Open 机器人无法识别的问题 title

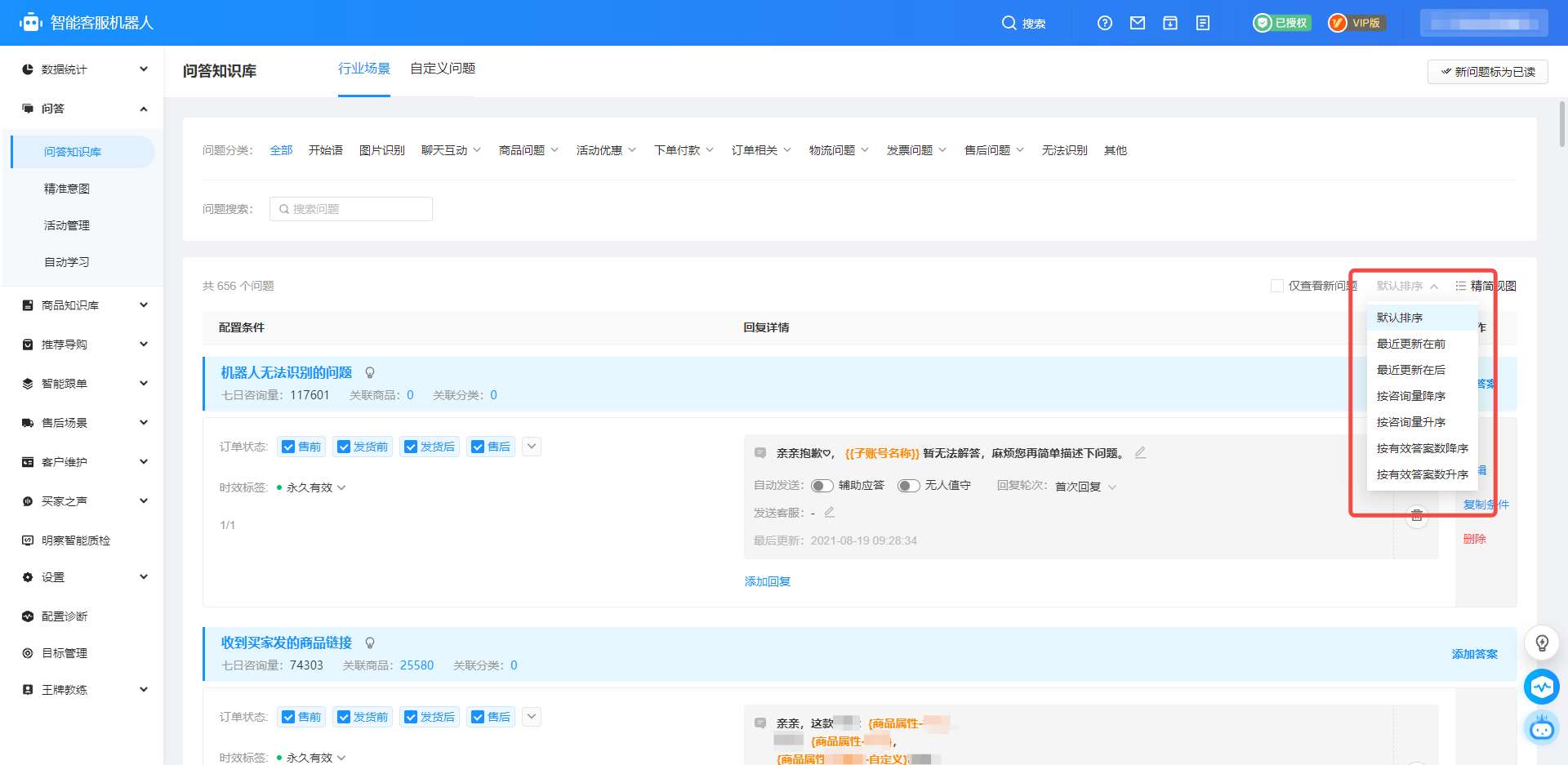click(x=286, y=373)
